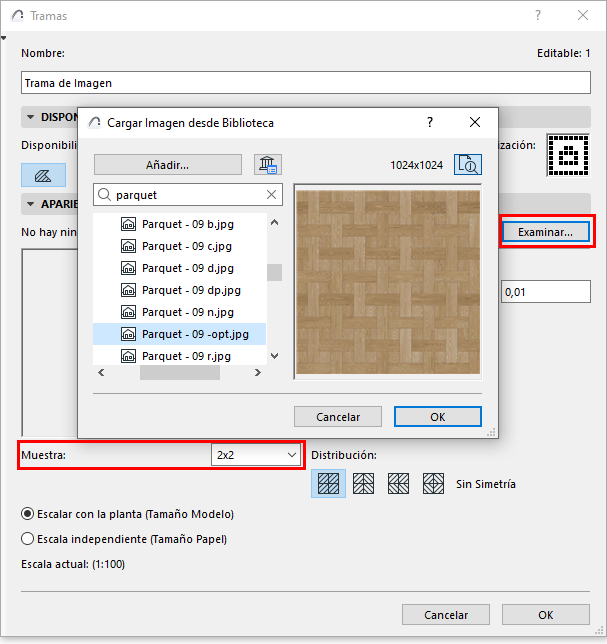The width and height of the screenshot is (607, 644).
Task: Close the Cargar Imagen desde Biblioteca dialog
Action: click(x=475, y=122)
